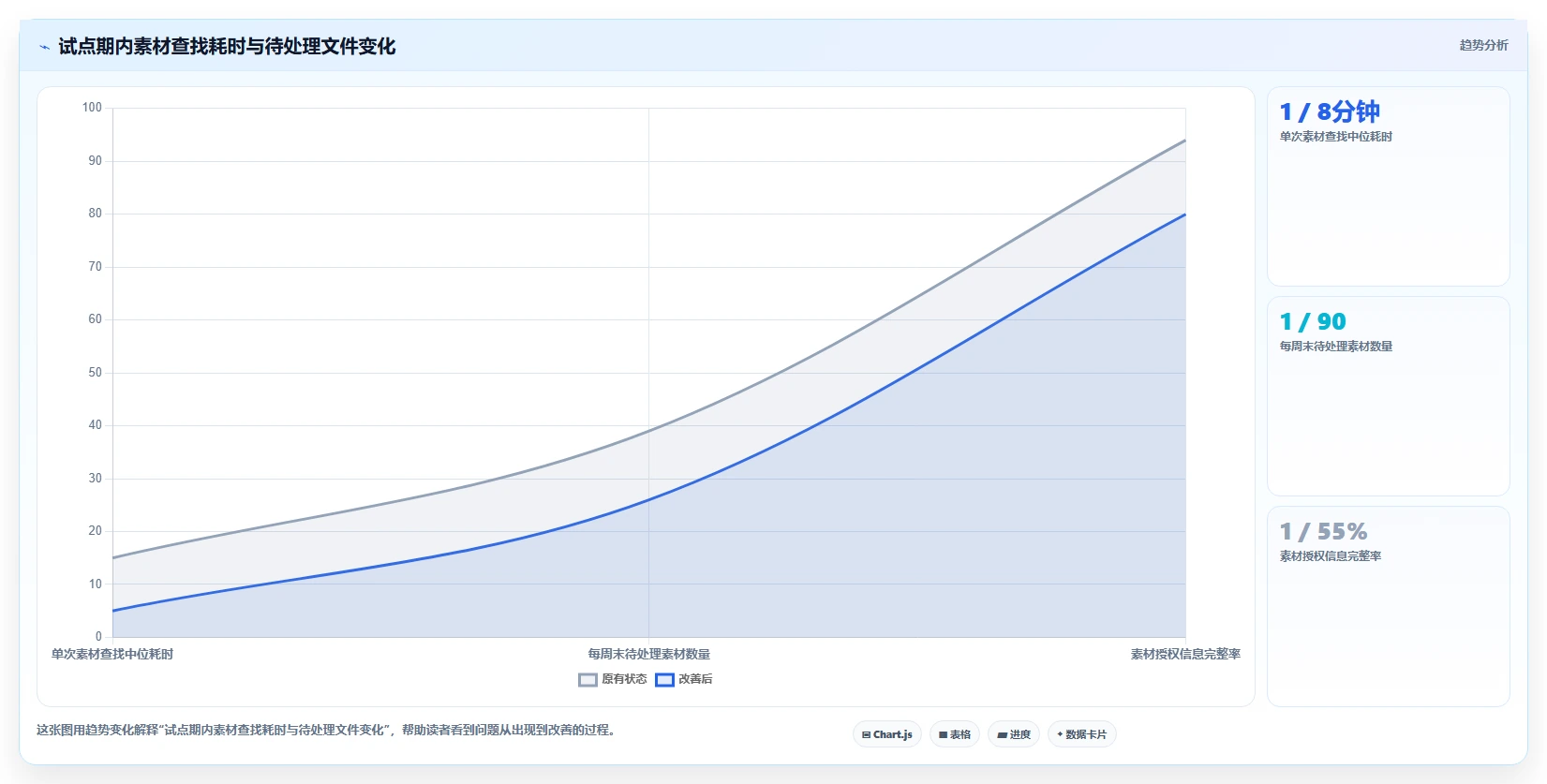Click x-axis label 每周末待处理素材数量

(649, 654)
